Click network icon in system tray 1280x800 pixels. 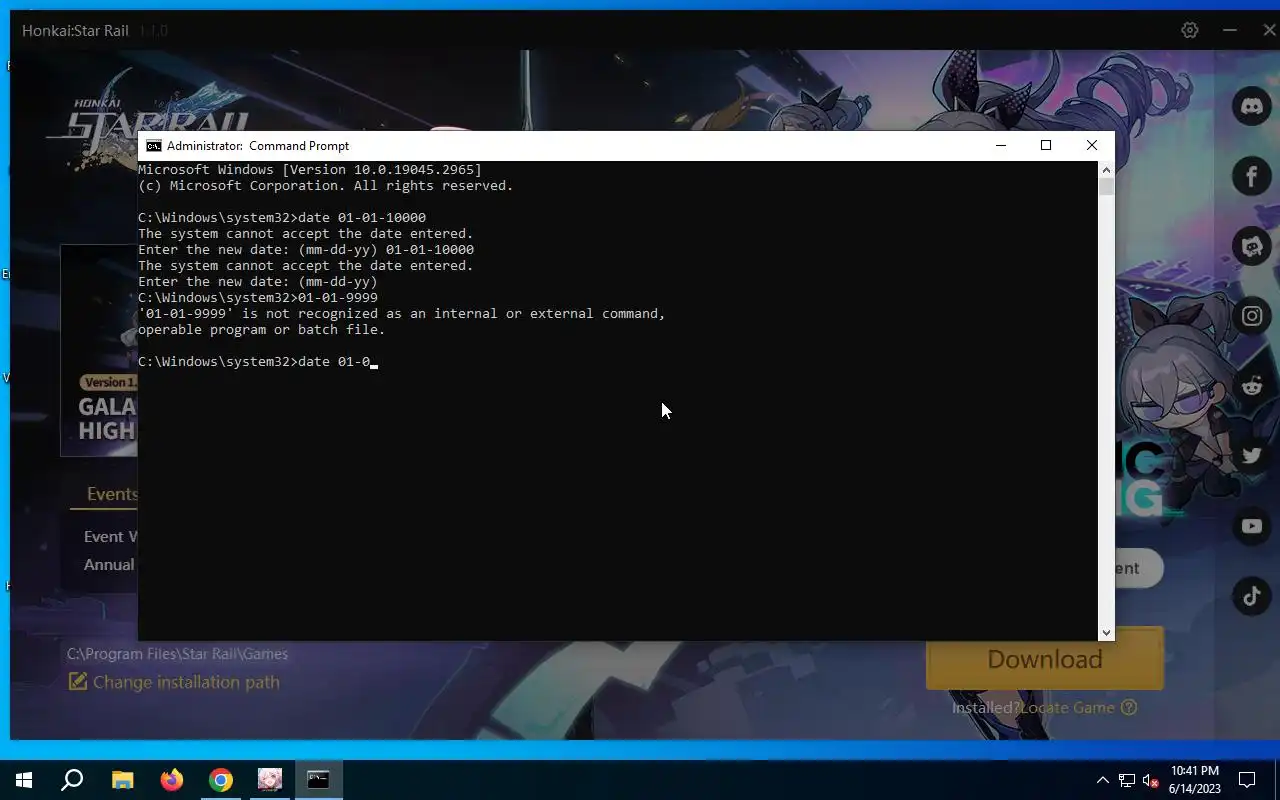pyautogui.click(x=1127, y=780)
